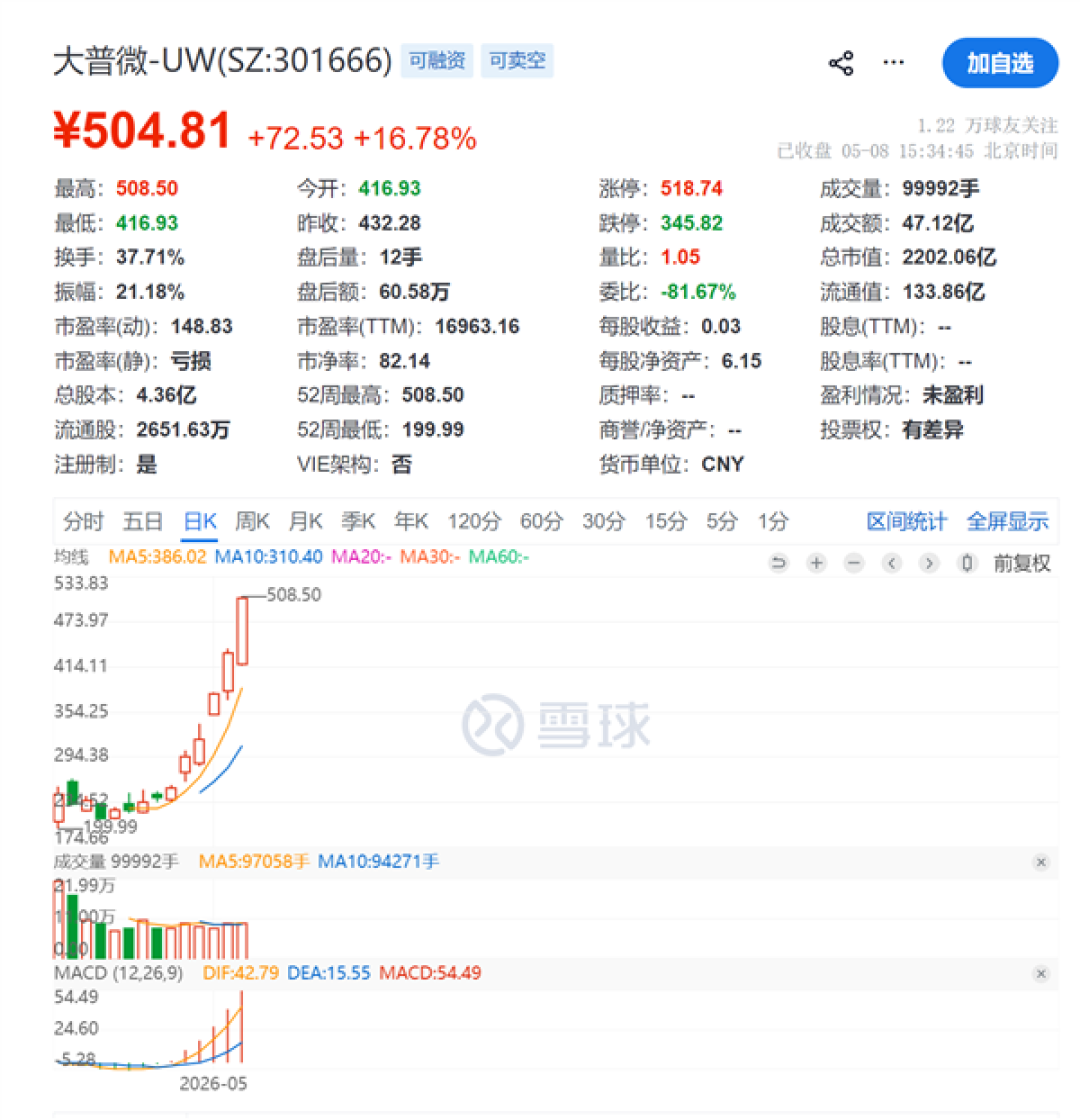Screen dimensions: 1080x1120
Task: Switch to 分时 chart tab
Action: [x=84, y=521]
